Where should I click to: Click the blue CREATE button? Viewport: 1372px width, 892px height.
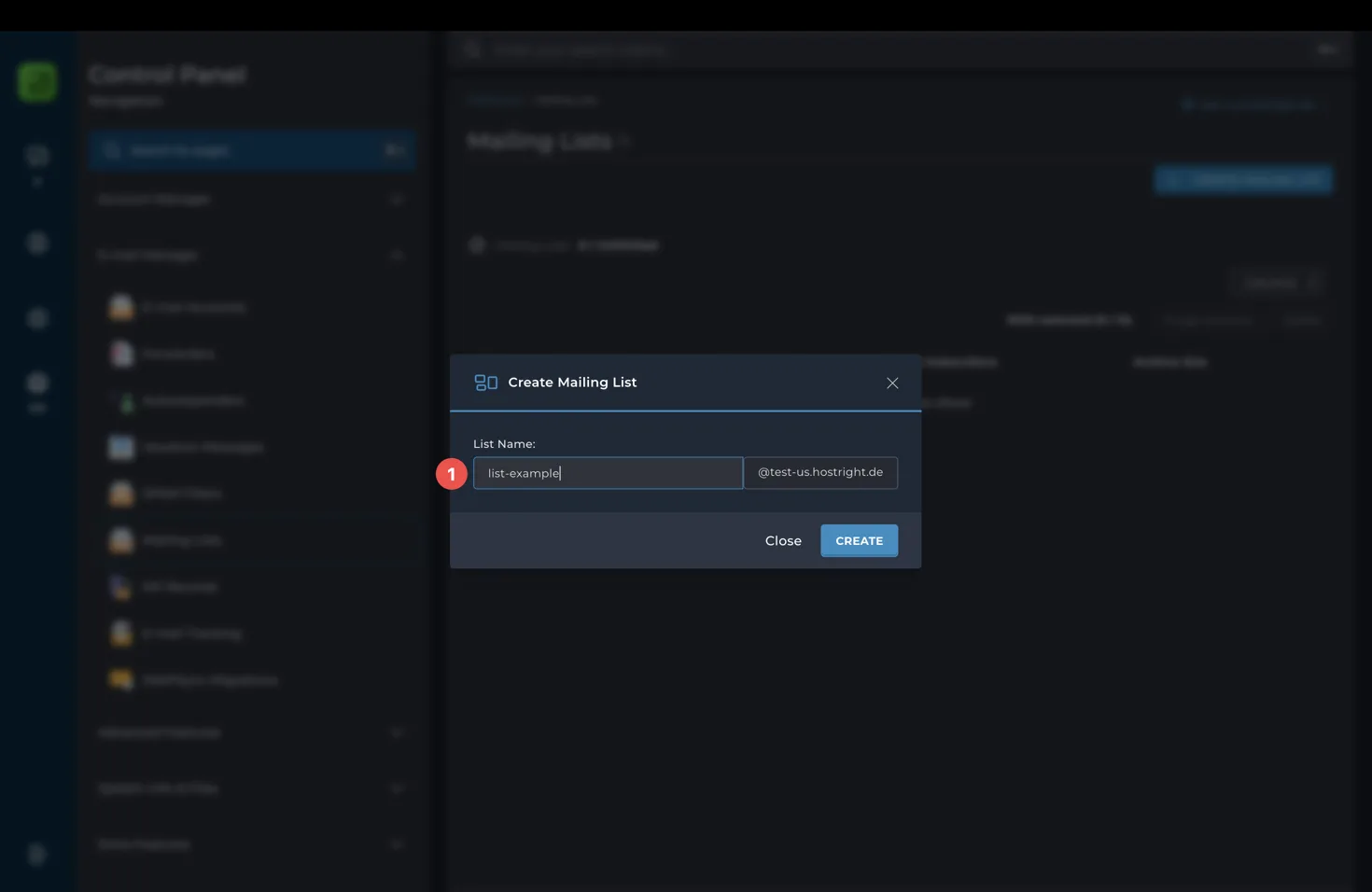pyautogui.click(x=859, y=541)
